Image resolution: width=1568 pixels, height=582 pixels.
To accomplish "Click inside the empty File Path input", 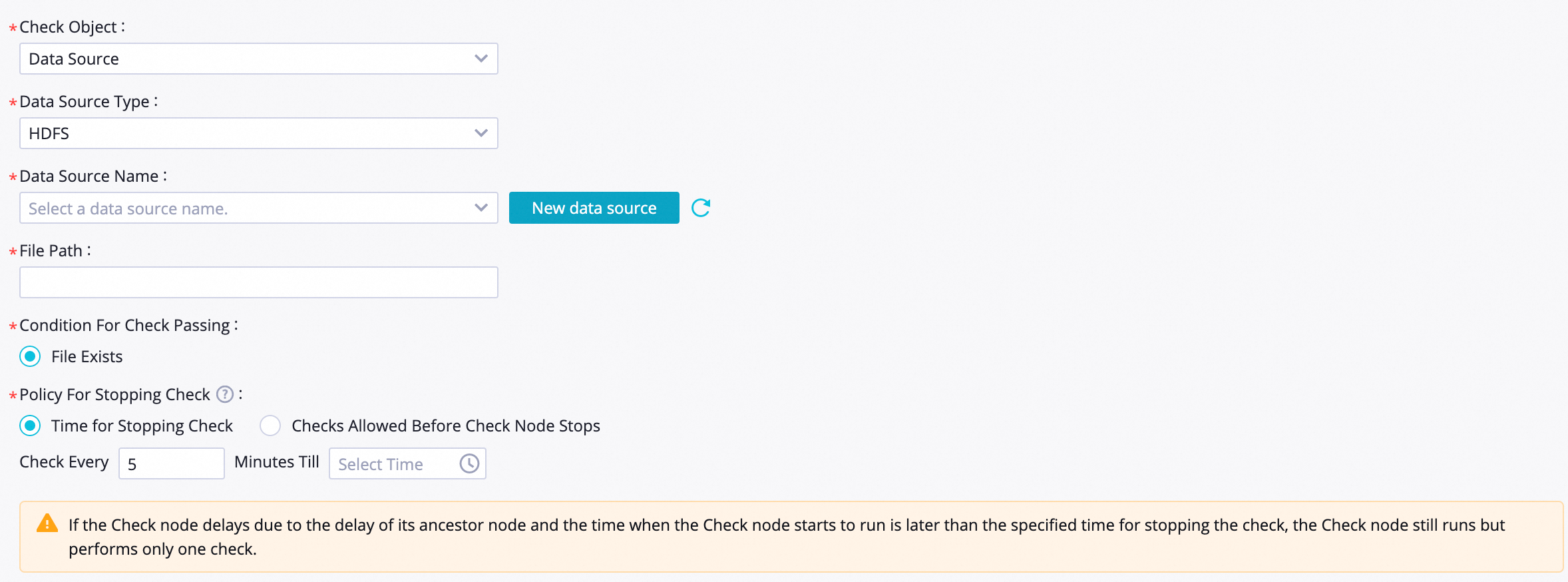I will tap(259, 282).
